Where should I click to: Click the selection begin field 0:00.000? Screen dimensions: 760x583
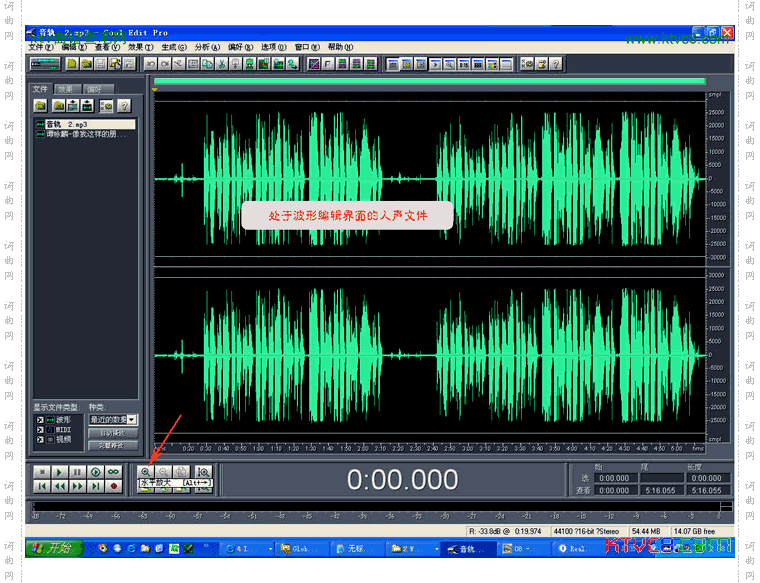click(x=614, y=478)
